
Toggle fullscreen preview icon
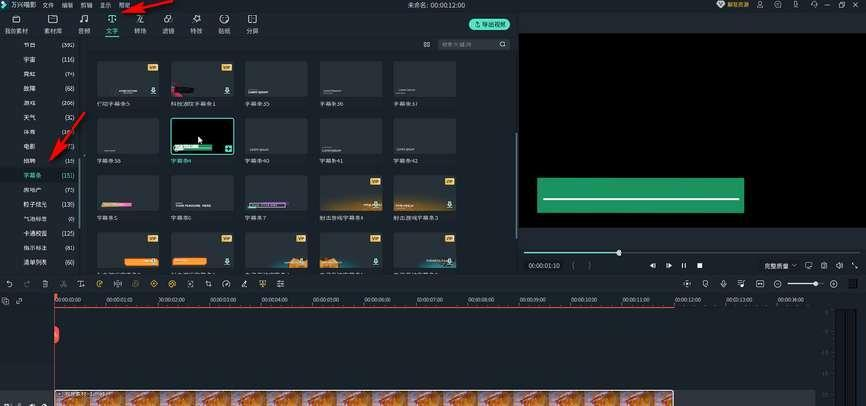click(x=855, y=266)
